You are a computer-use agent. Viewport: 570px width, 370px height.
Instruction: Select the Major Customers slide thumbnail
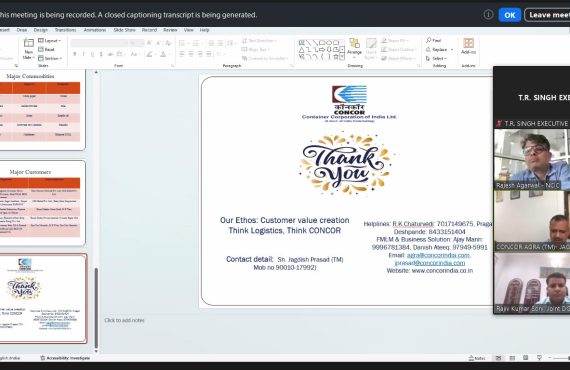(x=43, y=203)
